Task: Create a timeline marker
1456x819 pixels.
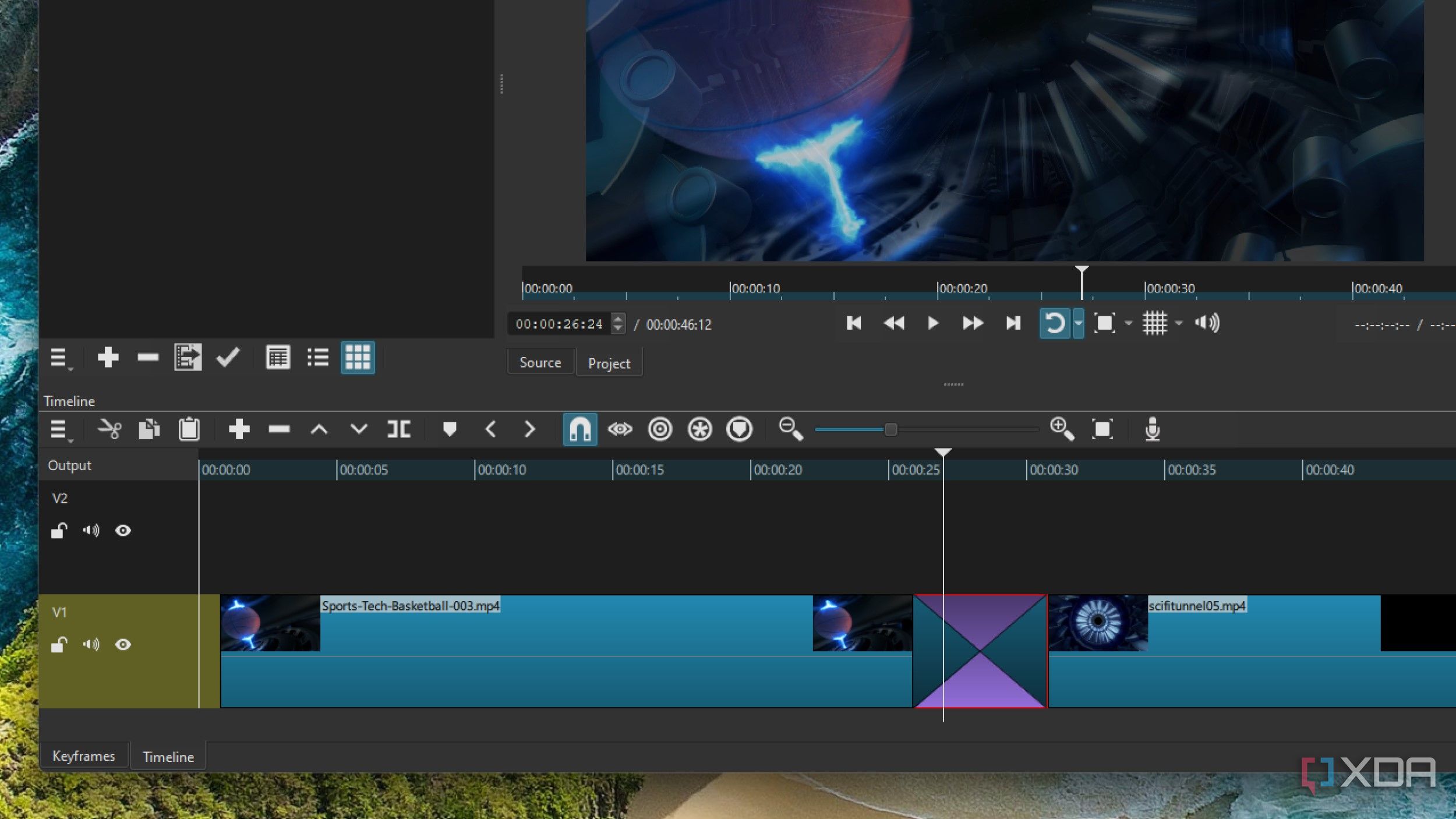Action: pyautogui.click(x=449, y=429)
